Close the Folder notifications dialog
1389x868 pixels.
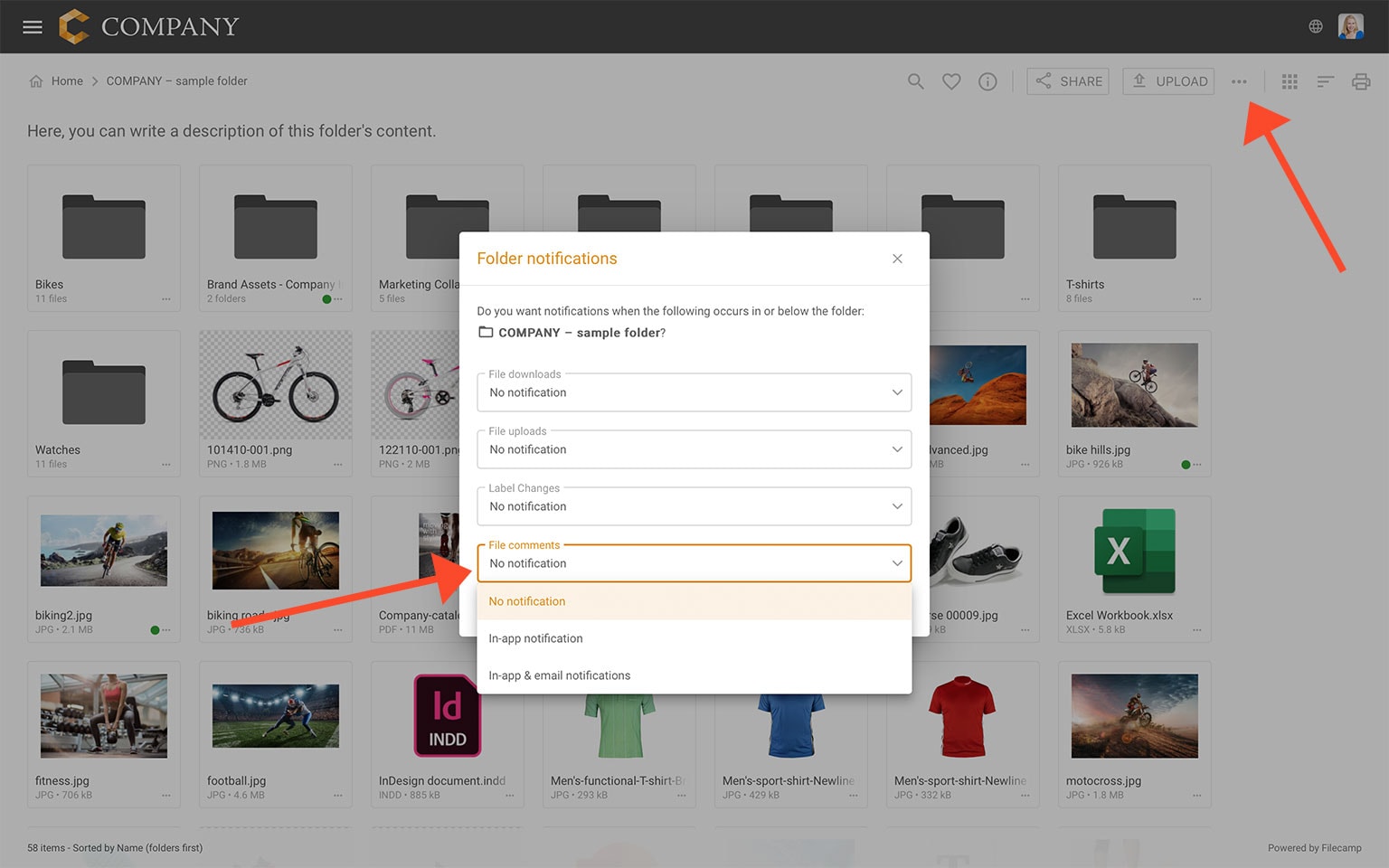coord(897,259)
